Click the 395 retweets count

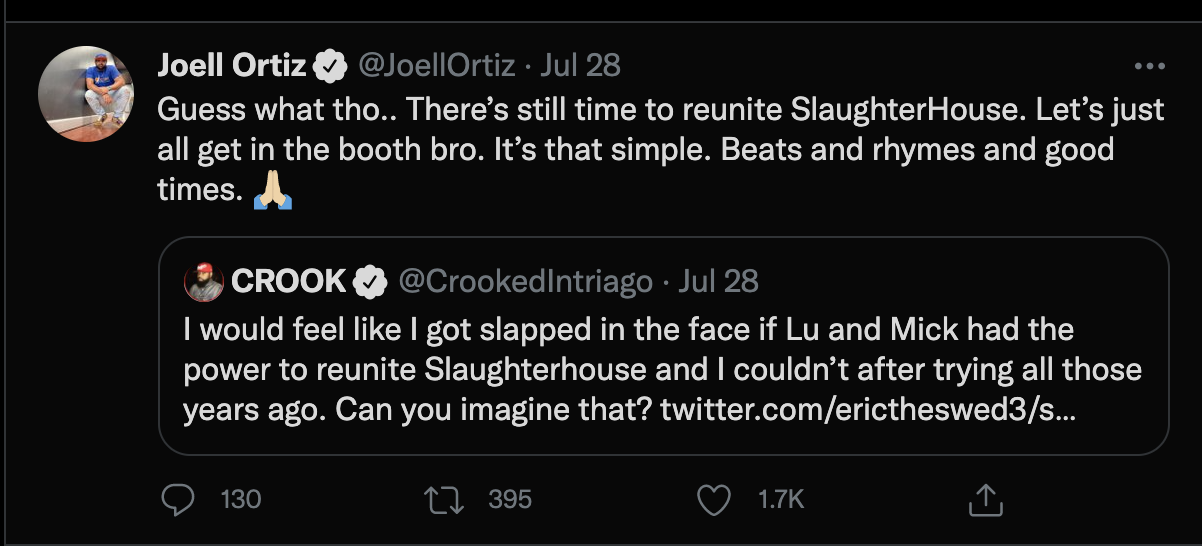click(x=509, y=499)
